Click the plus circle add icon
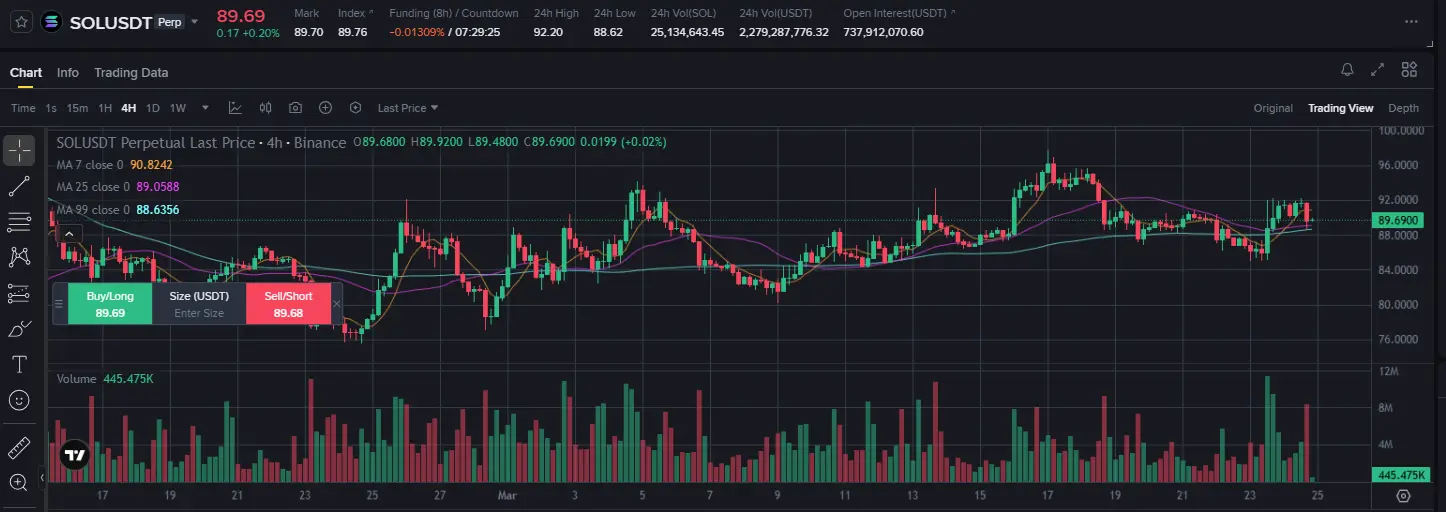This screenshot has width=1446, height=512. (326, 108)
